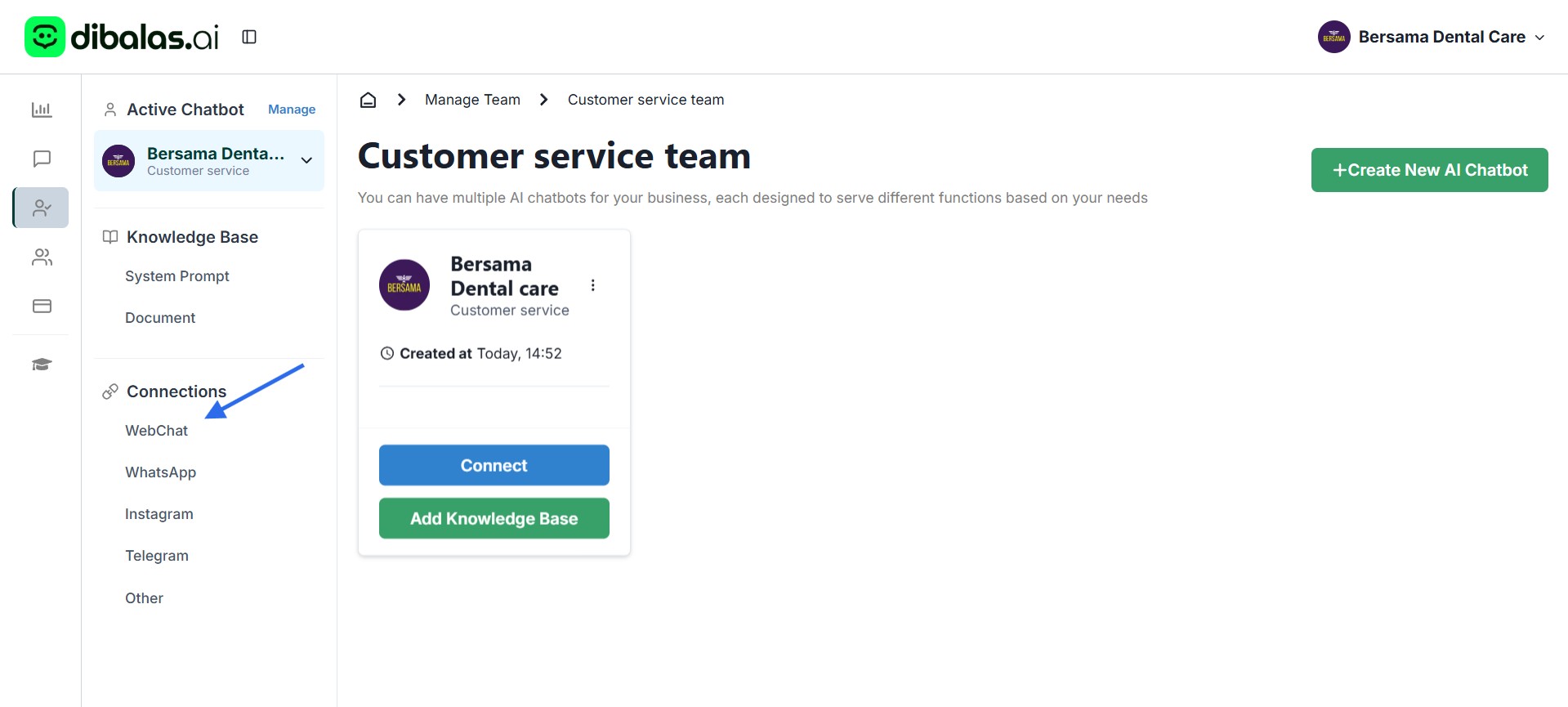Toggle the sidebar collapse icon beside logo
This screenshot has width=1568, height=707.
click(x=249, y=37)
